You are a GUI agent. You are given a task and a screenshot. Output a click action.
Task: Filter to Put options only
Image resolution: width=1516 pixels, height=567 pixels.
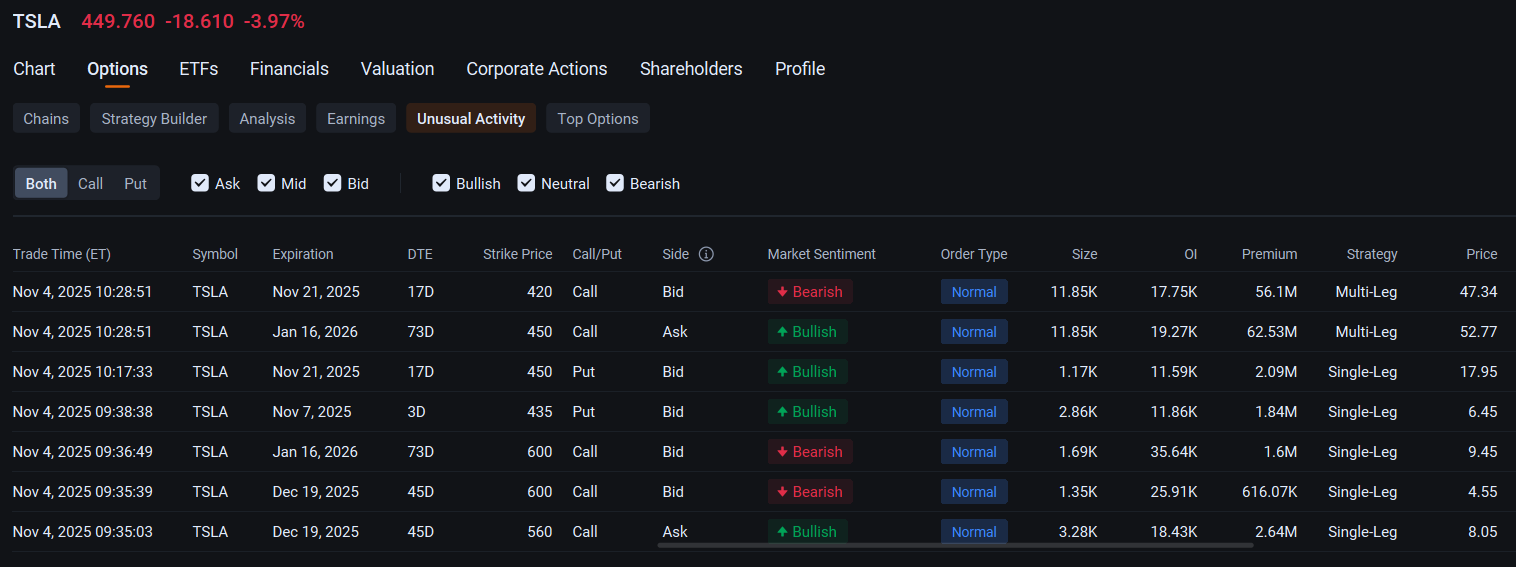point(135,183)
